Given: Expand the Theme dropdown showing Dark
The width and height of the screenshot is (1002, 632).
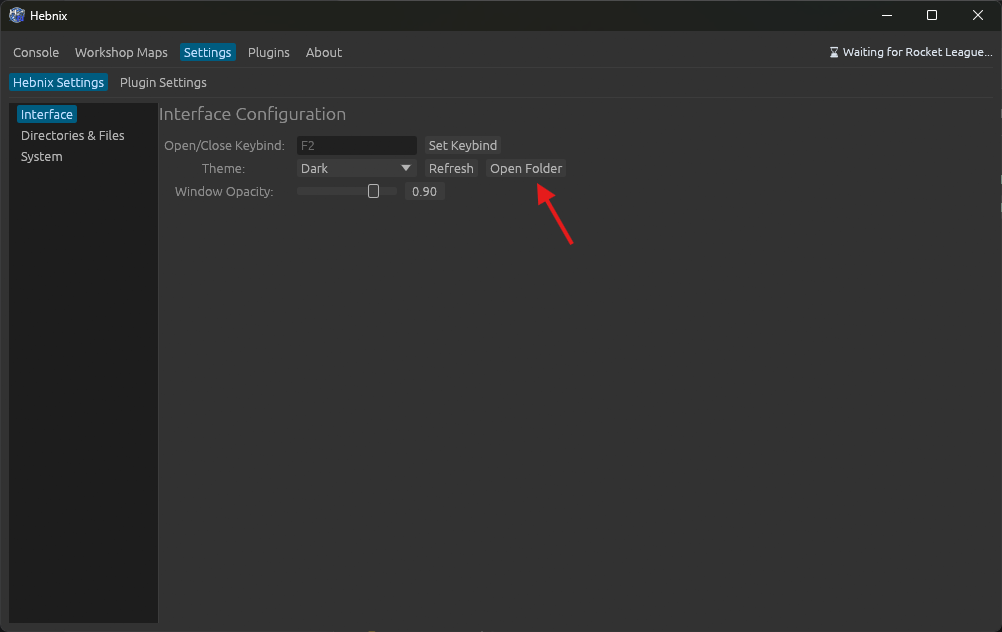Looking at the screenshot, I should pos(357,169).
